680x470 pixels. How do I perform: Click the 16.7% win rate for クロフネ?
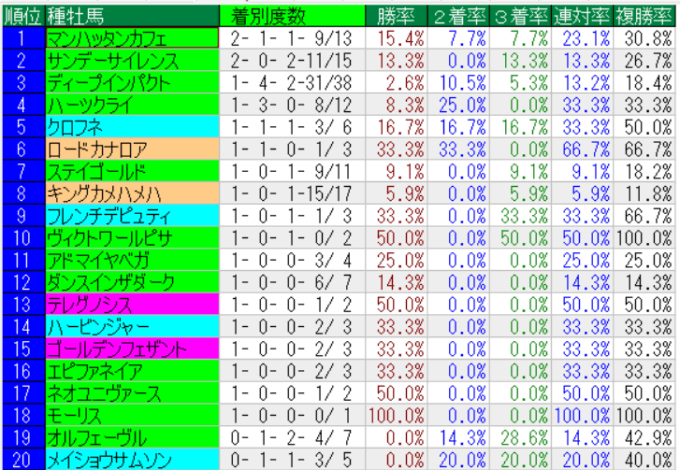click(x=396, y=127)
